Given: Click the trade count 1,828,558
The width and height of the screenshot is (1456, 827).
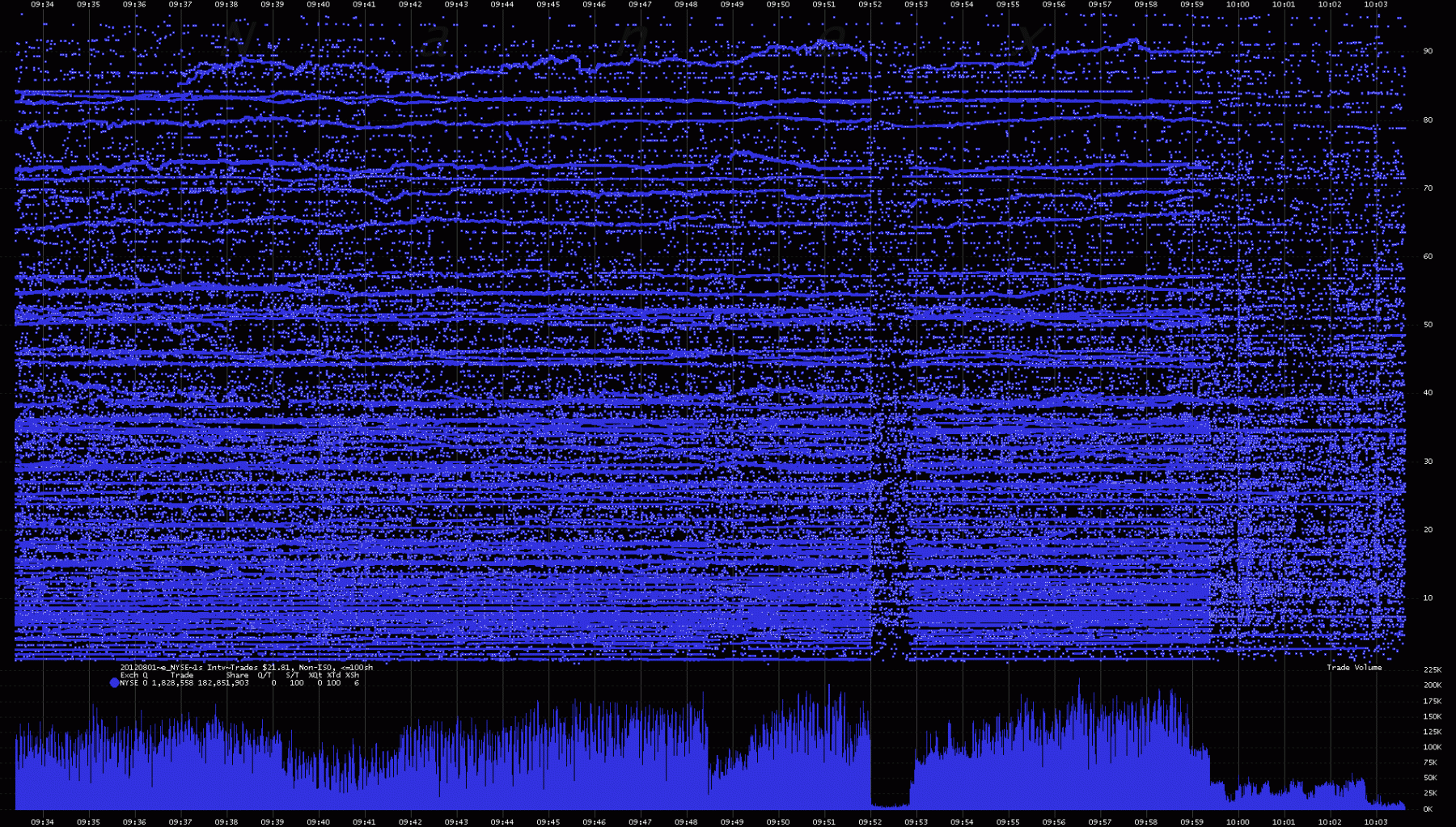Looking at the screenshot, I should [x=172, y=683].
